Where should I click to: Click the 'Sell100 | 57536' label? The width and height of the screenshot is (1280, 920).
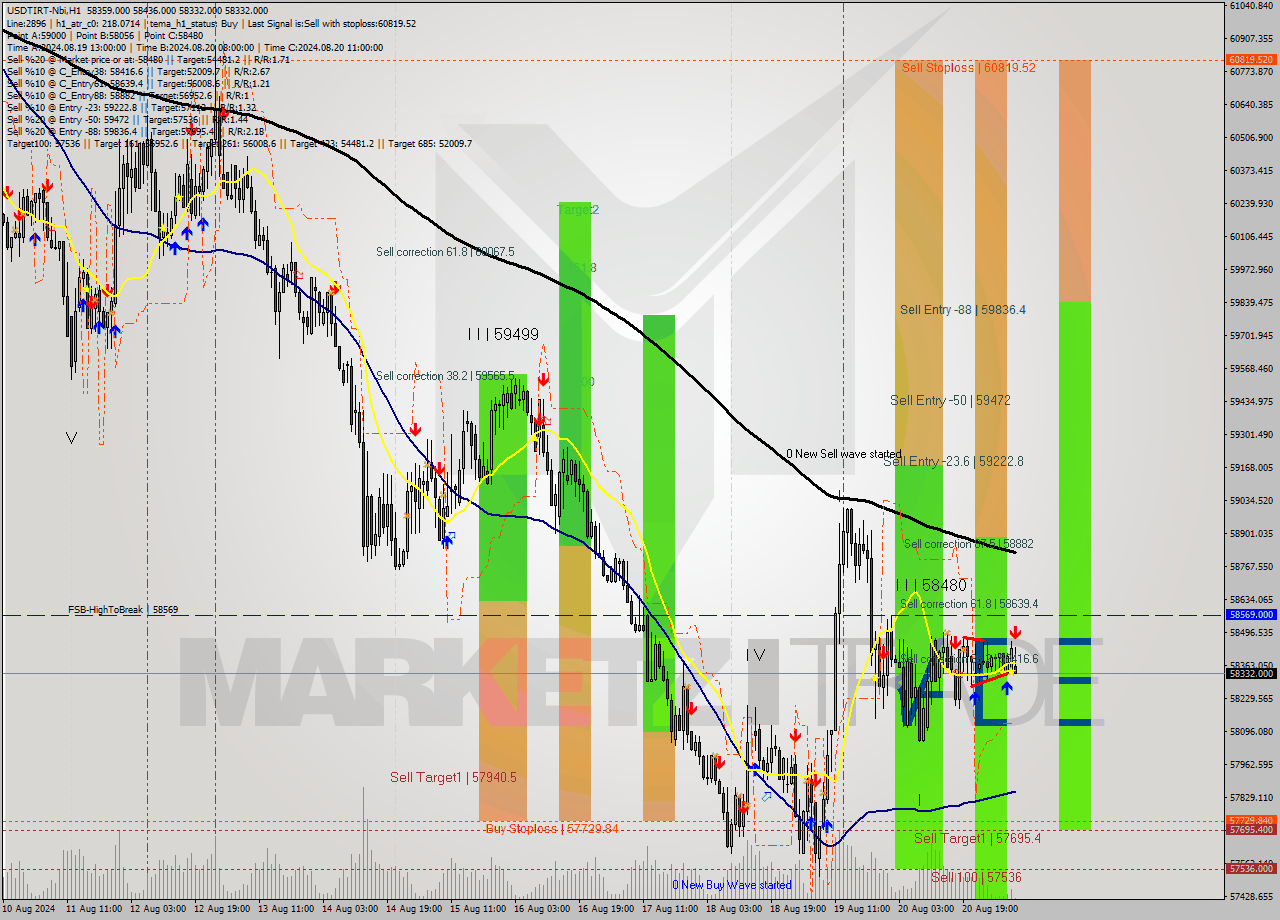(976, 877)
